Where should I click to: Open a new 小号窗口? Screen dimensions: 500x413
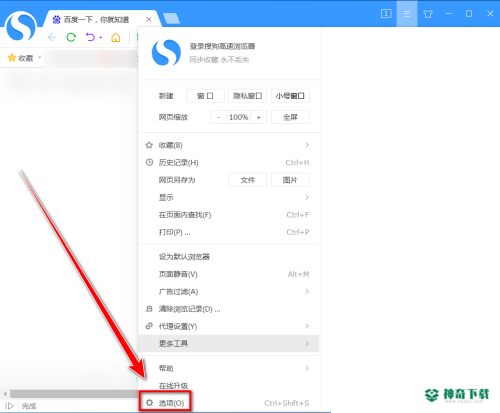pyautogui.click(x=290, y=96)
